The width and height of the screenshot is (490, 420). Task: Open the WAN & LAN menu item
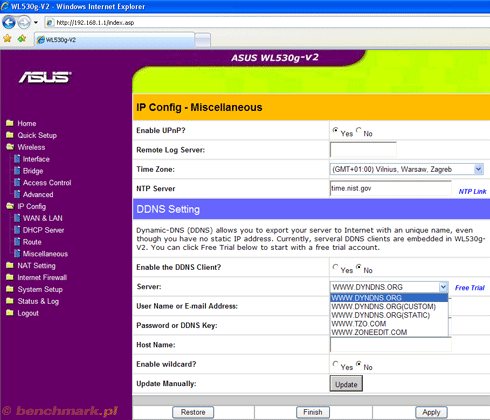(42, 218)
